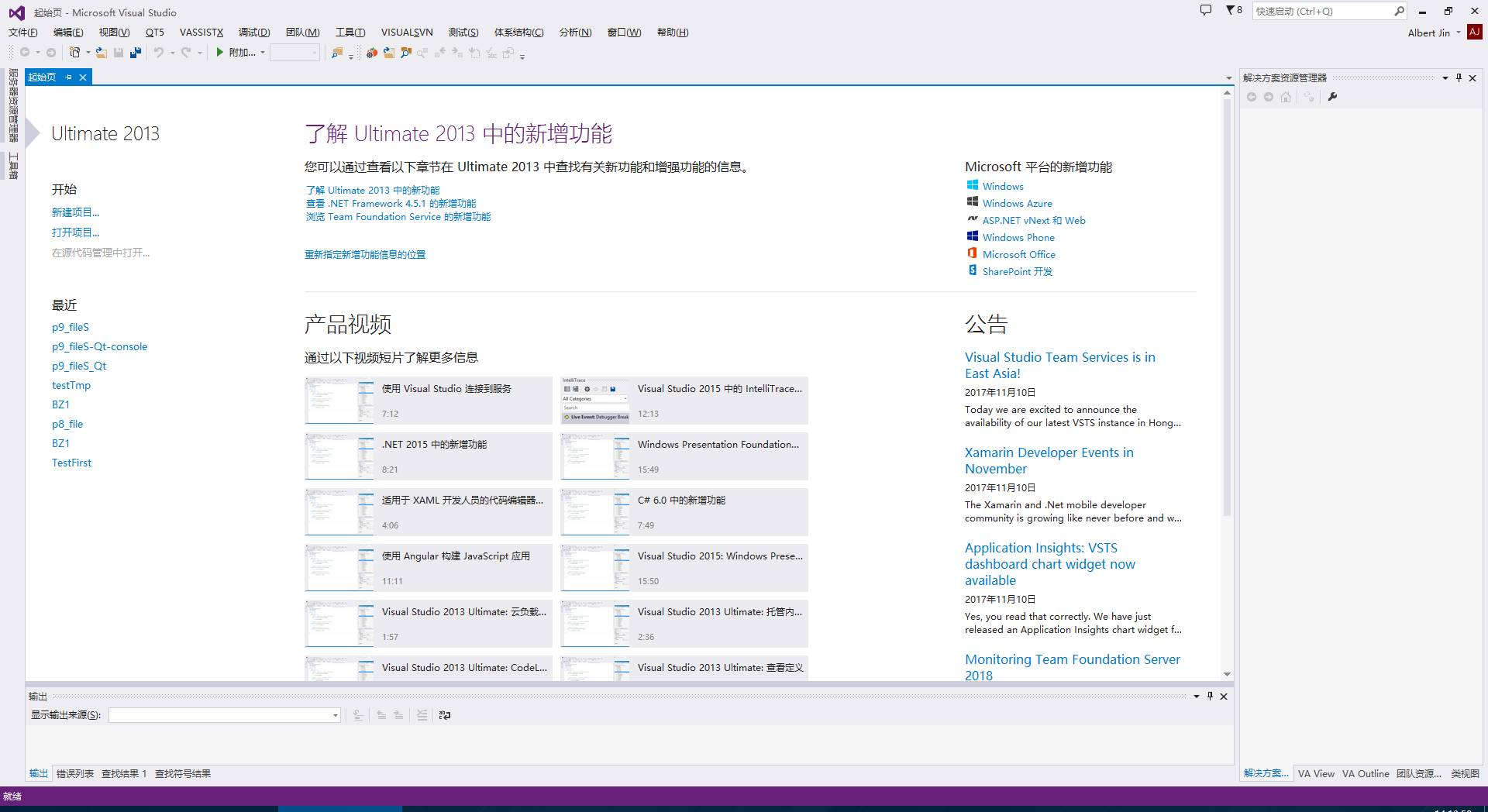Viewport: 1488px width, 812px height.
Task: Switch to the 错误列表 tab
Action: 75,773
